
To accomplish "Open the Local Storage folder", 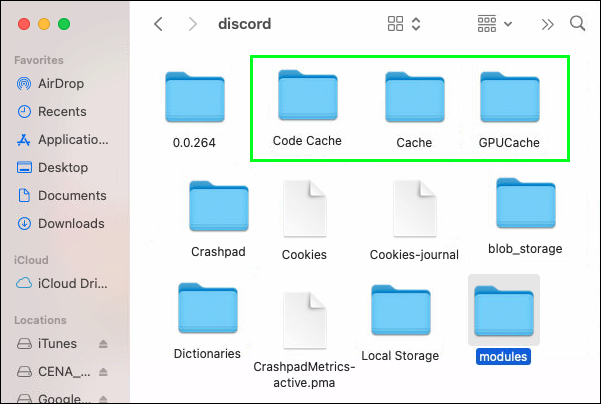I will pyautogui.click(x=400, y=311).
